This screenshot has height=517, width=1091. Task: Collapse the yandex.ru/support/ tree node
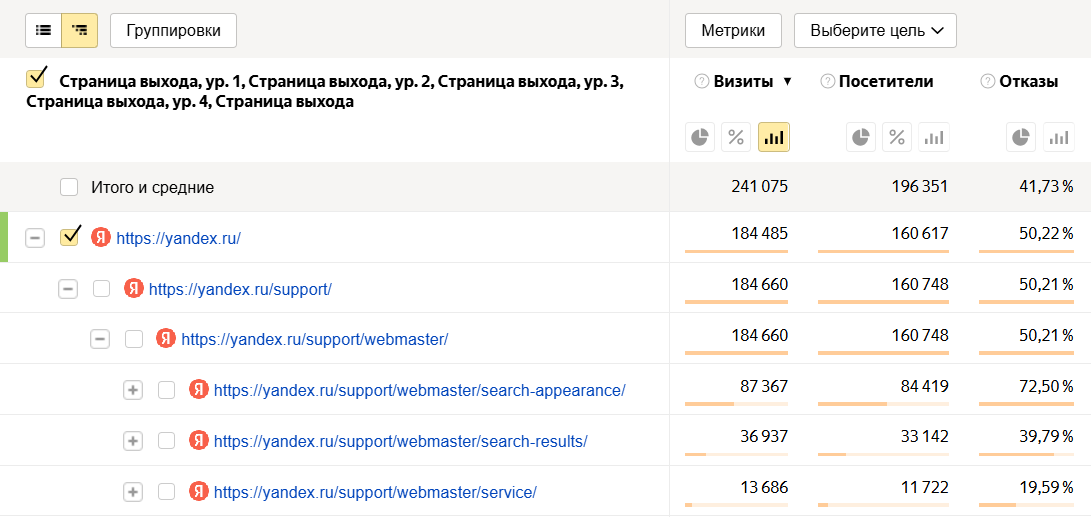click(x=67, y=289)
